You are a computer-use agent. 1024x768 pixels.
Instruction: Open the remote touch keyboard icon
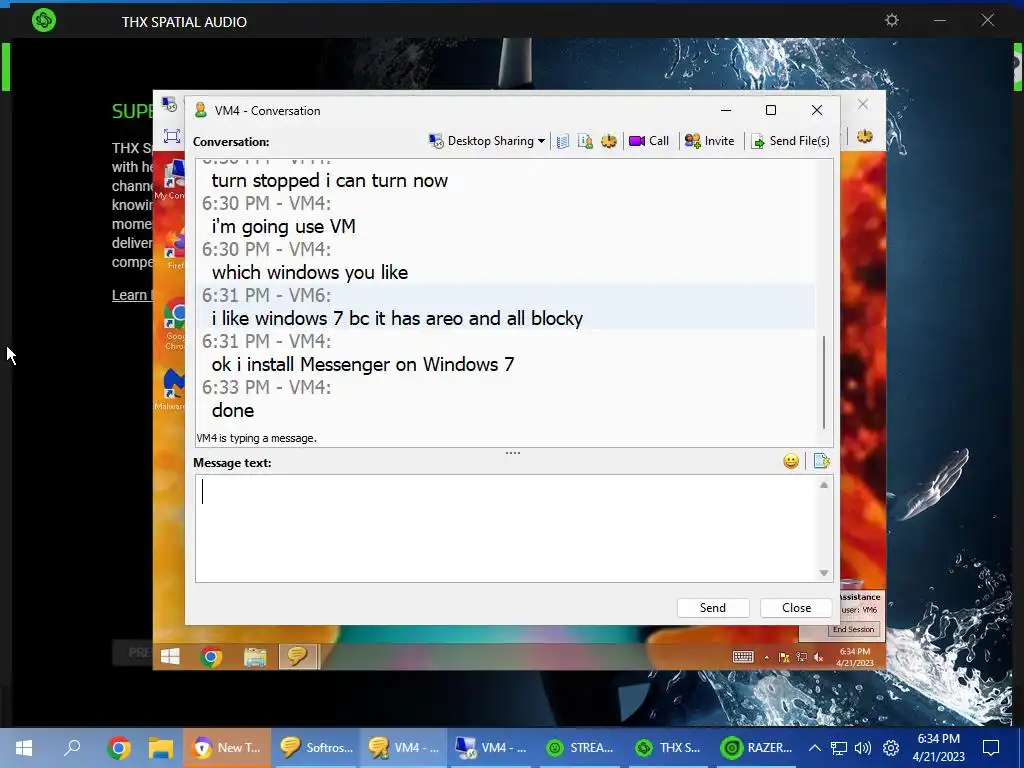tap(743, 657)
